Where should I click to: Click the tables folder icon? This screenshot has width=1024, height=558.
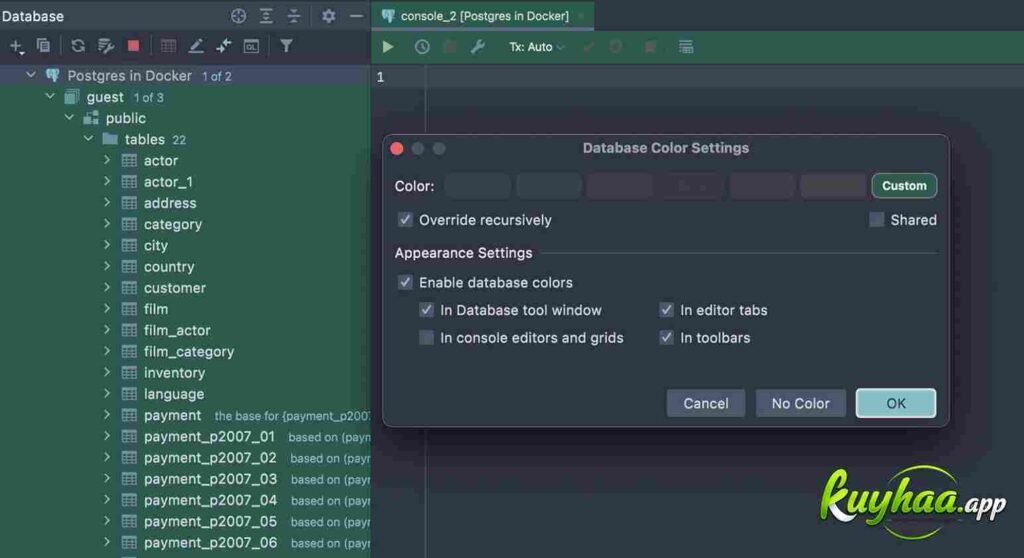pos(110,139)
